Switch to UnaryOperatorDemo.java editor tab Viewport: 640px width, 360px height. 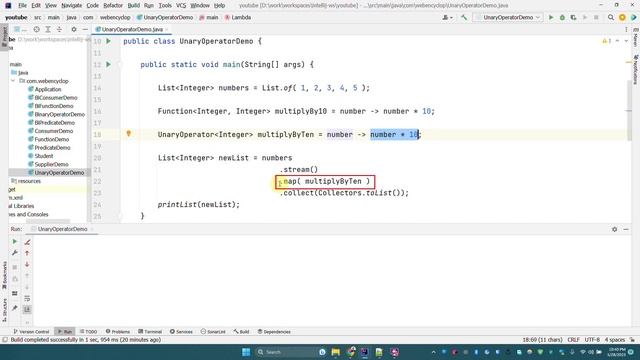(132, 29)
